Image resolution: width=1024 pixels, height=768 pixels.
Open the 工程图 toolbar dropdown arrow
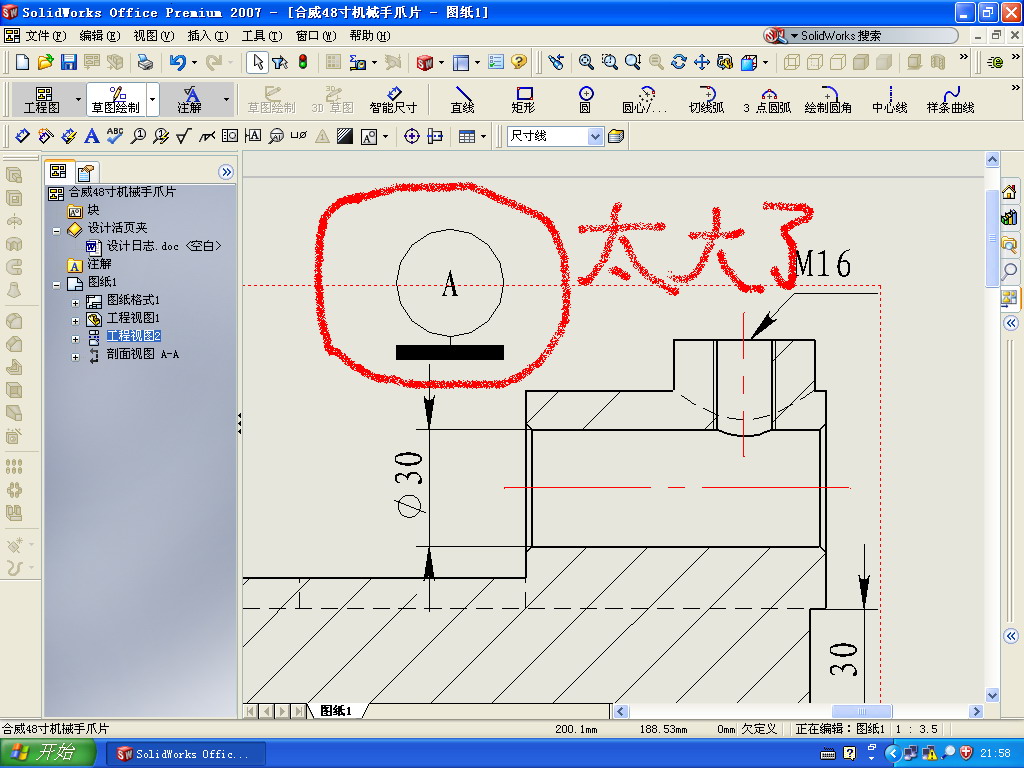(x=78, y=99)
